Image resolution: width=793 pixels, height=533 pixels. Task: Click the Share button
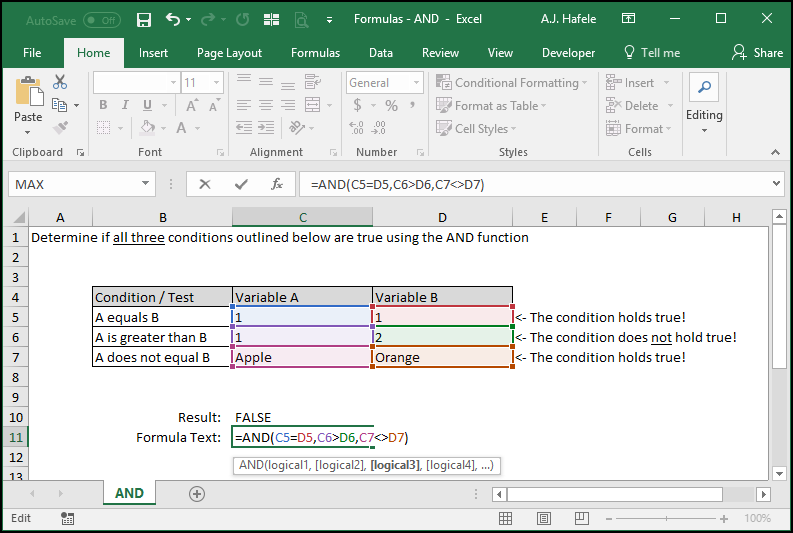pos(758,53)
